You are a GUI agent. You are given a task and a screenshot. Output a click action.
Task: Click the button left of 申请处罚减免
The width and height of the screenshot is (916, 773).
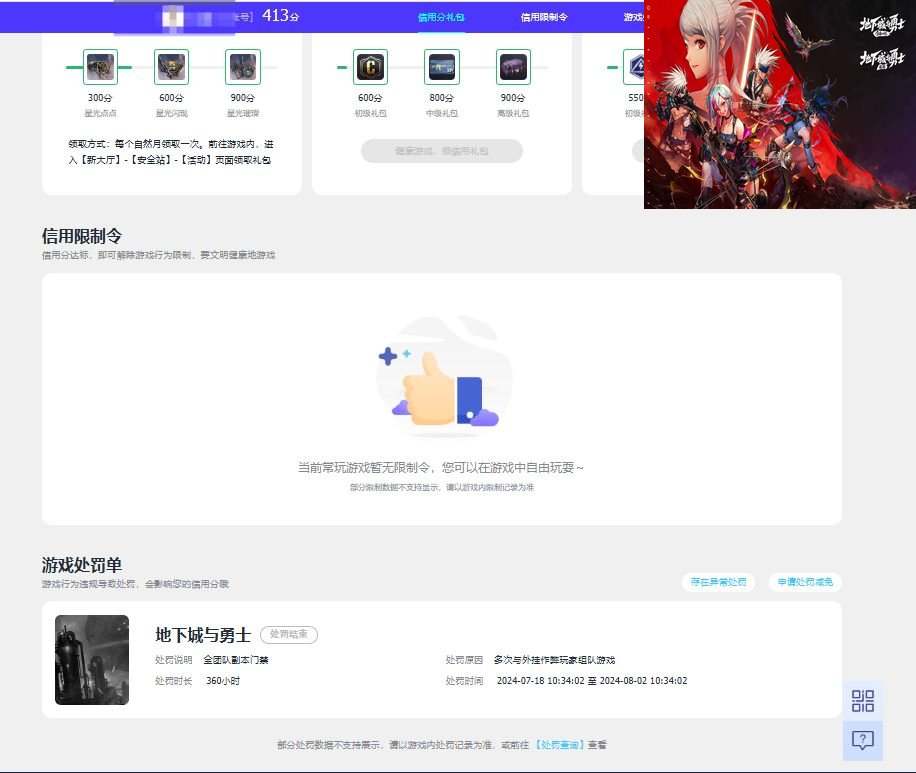tap(719, 582)
